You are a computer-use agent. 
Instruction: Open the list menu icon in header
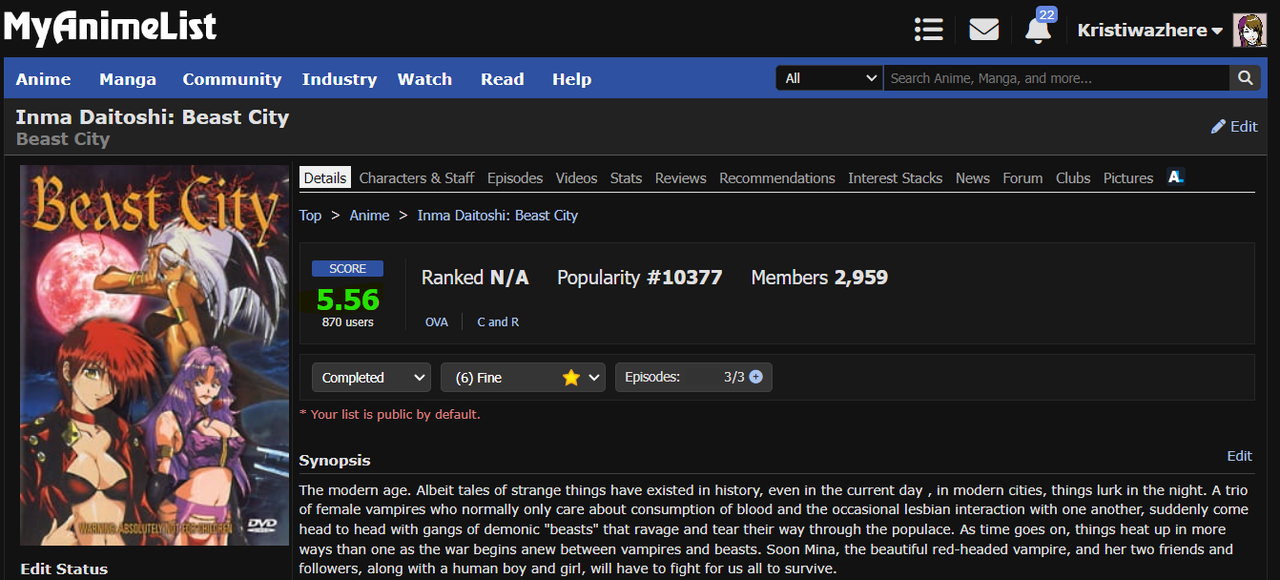929,30
